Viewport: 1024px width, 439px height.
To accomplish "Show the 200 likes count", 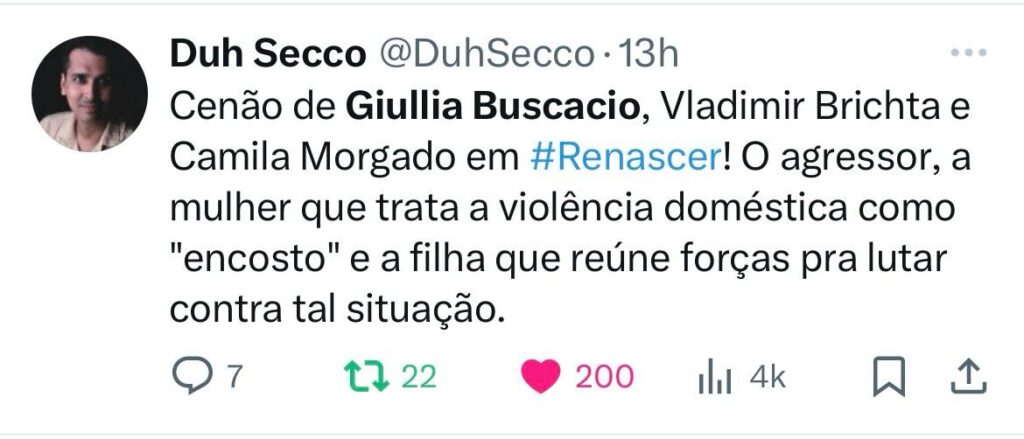I will (x=604, y=377).
